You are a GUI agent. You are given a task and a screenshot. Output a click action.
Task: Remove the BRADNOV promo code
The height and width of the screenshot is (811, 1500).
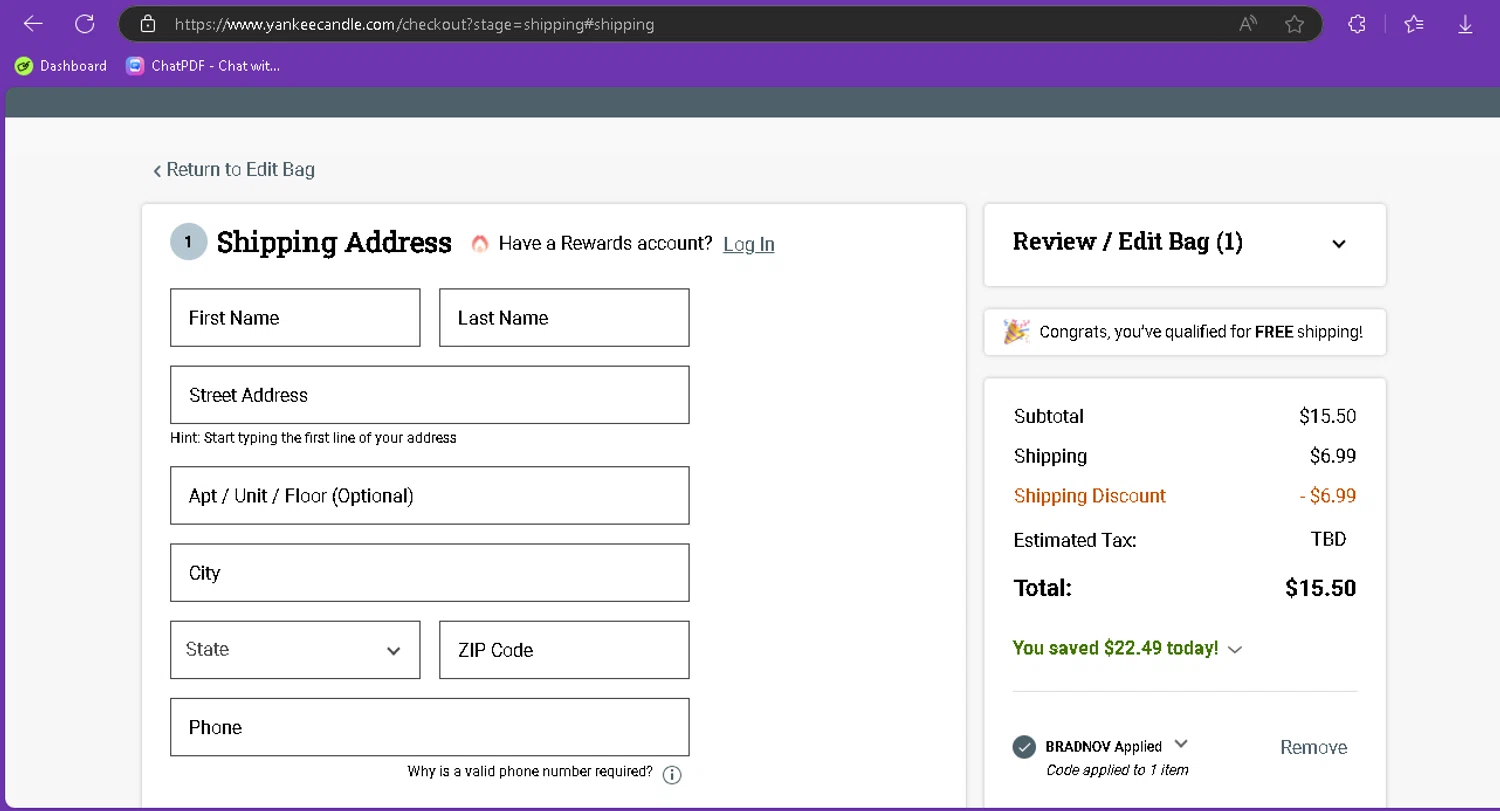point(1313,747)
